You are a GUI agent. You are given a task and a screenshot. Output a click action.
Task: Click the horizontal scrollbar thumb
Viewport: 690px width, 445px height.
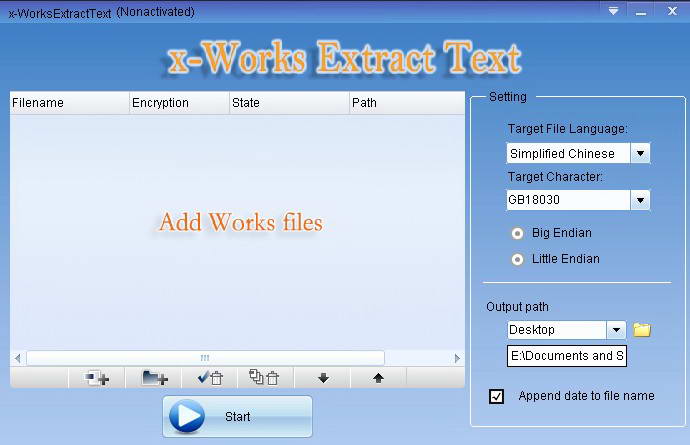pos(205,358)
